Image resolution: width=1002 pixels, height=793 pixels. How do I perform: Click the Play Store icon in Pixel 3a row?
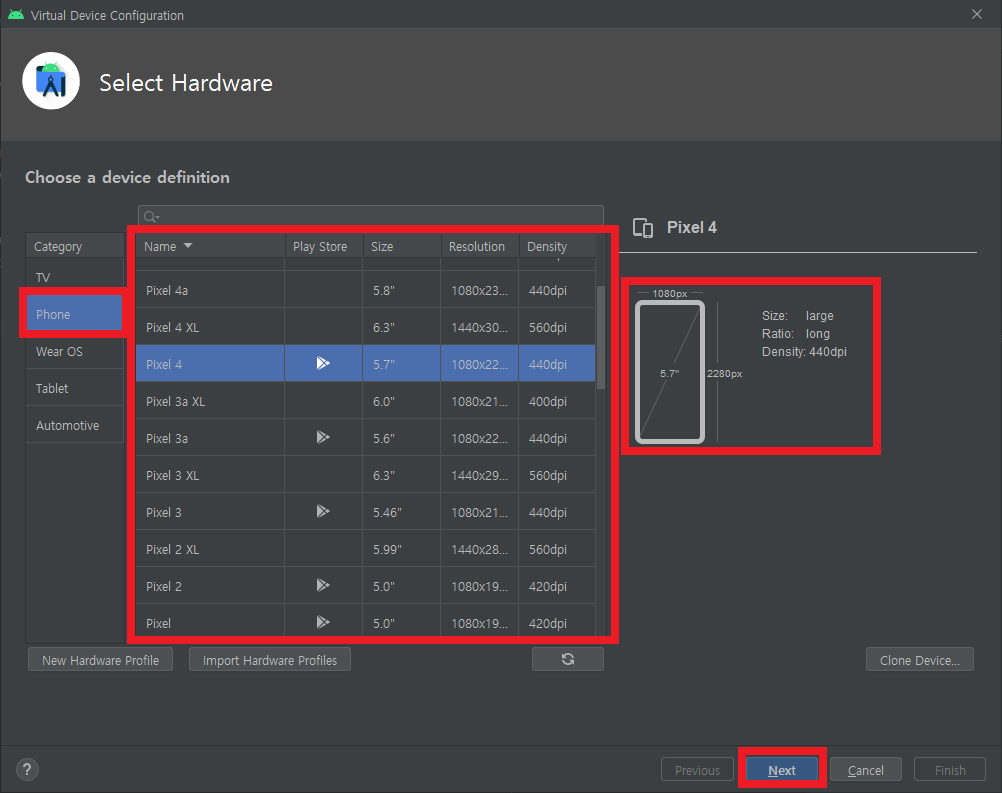point(323,437)
